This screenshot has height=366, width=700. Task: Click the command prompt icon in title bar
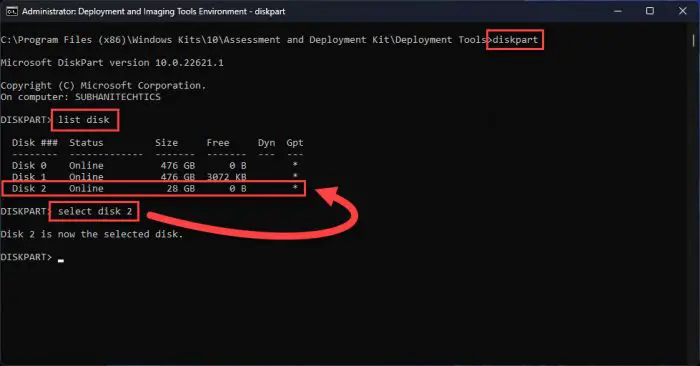point(12,11)
